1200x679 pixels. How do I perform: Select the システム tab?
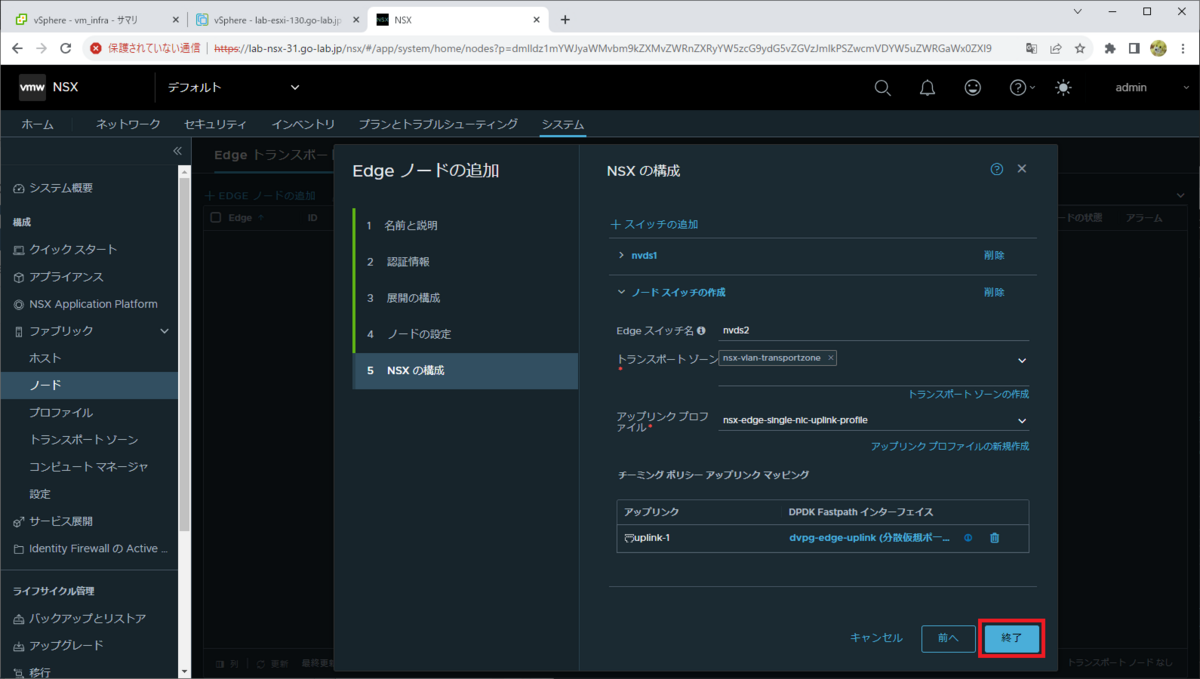[562, 125]
